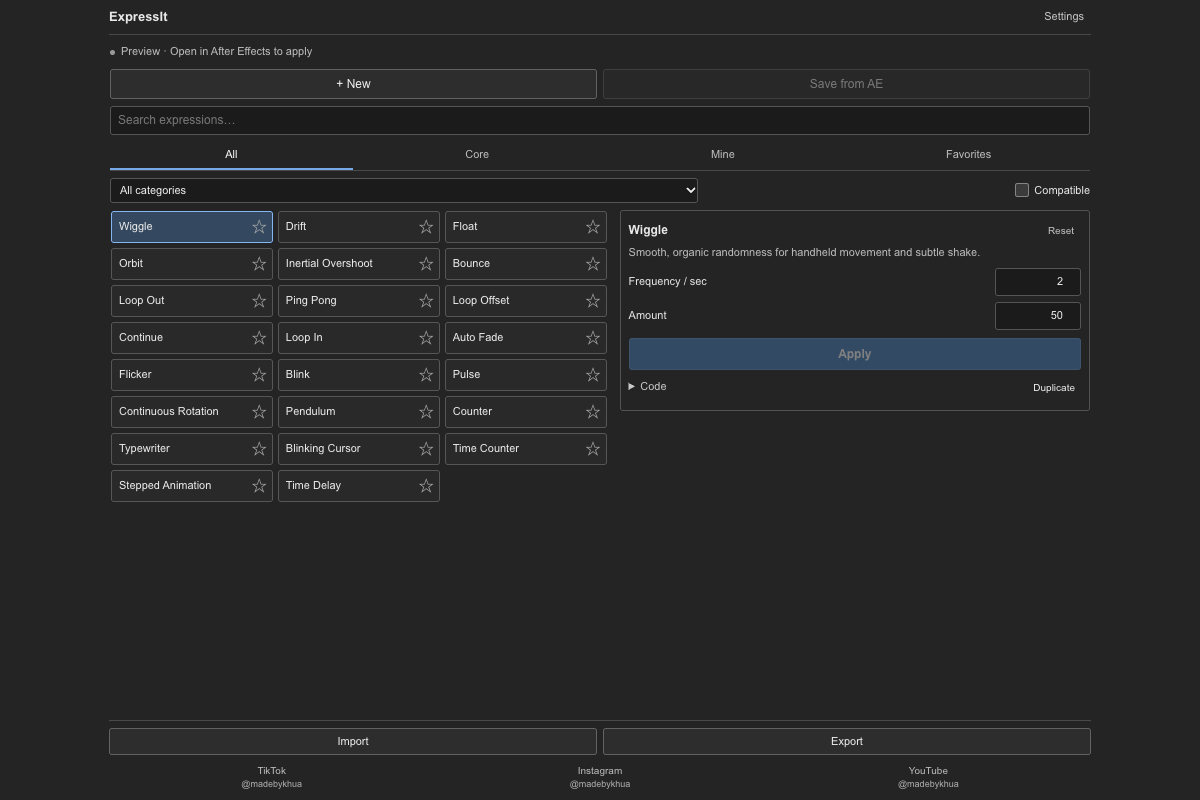
Task: Favorite the Counter expression star
Action: click(593, 412)
